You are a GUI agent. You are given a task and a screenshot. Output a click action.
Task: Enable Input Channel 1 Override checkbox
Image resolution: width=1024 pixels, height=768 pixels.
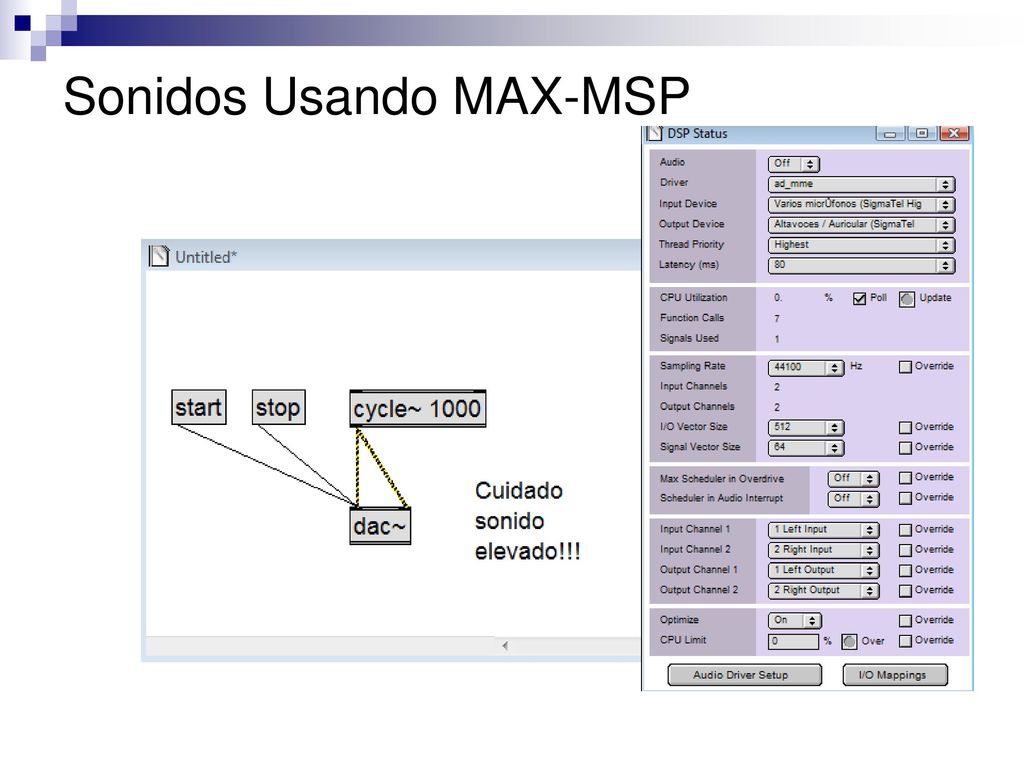(905, 530)
